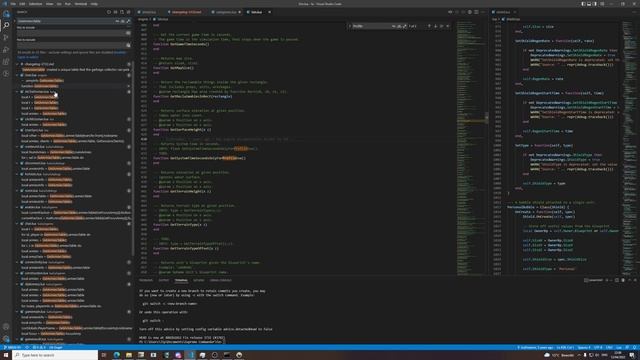The image size is (640, 360).
Task: Close the bottom panel
Action: 635,280
